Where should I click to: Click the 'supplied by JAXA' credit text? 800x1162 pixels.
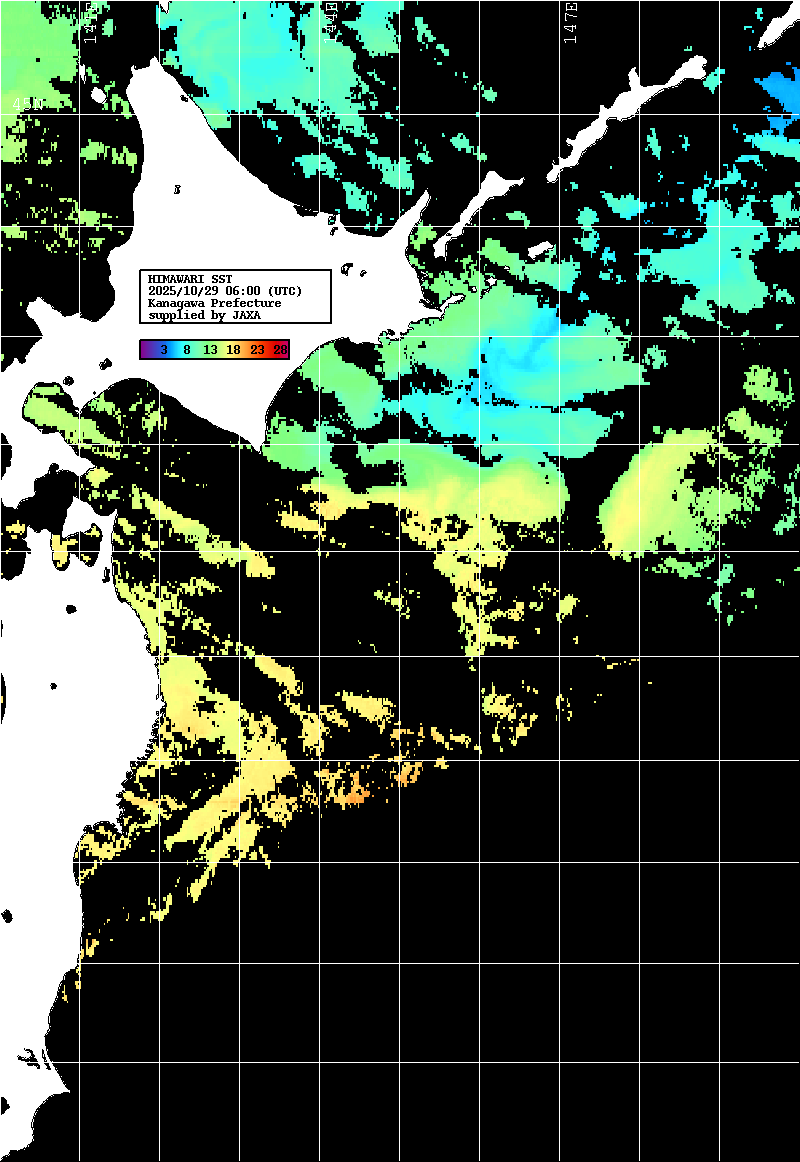click(204, 315)
